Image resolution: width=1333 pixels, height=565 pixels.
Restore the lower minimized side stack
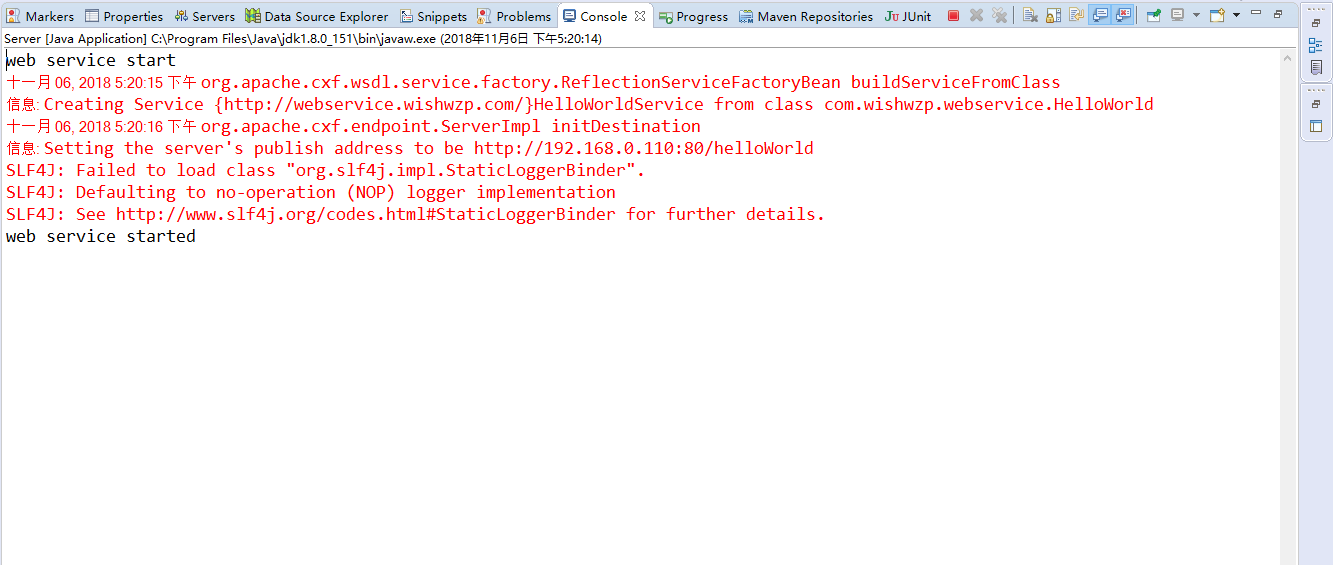coord(1315,105)
